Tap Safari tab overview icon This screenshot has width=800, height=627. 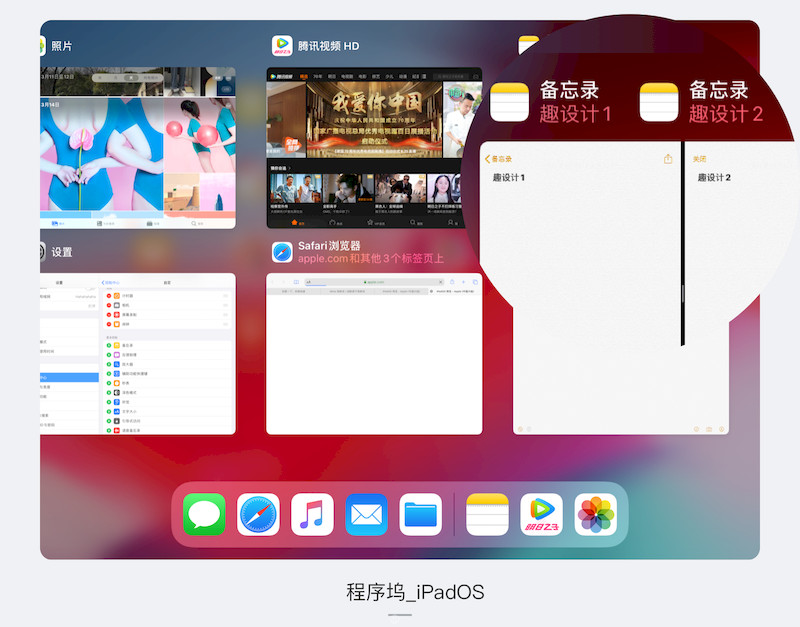pyautogui.click(x=475, y=282)
